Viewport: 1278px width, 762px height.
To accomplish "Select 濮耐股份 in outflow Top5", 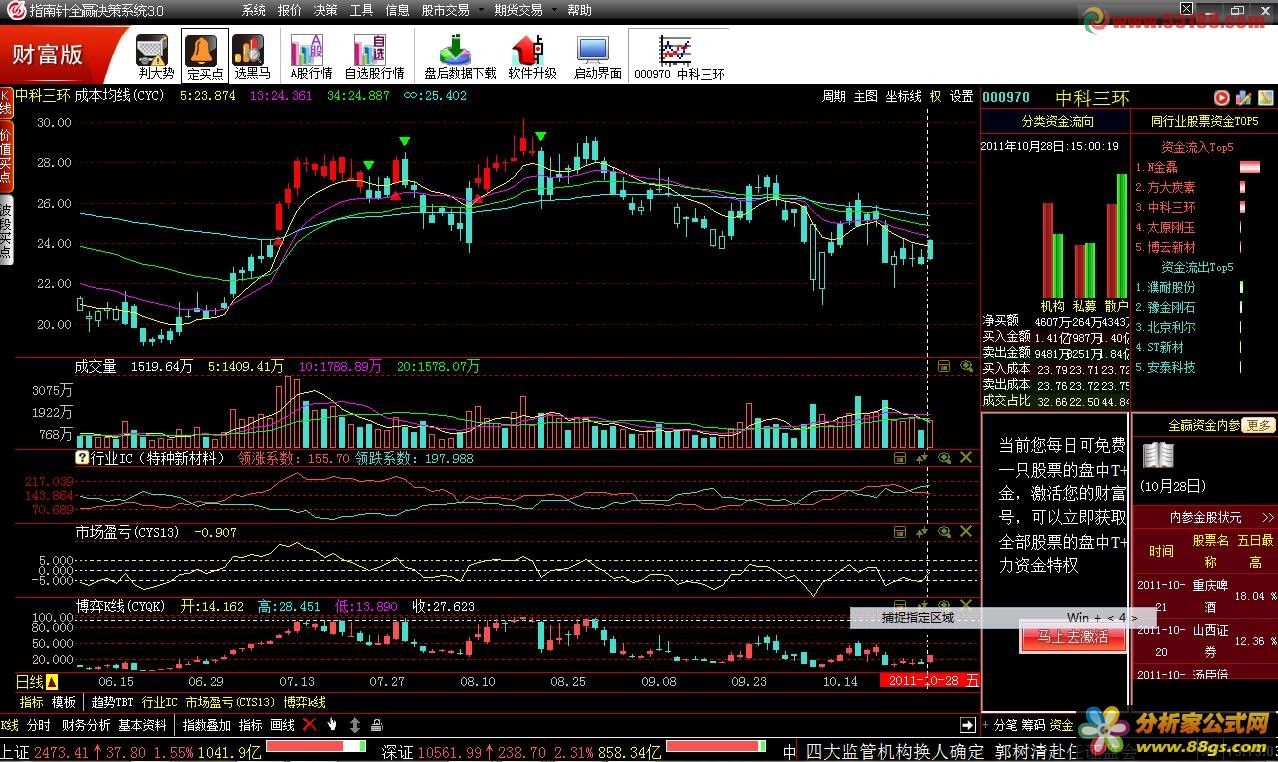I will 1170,287.
